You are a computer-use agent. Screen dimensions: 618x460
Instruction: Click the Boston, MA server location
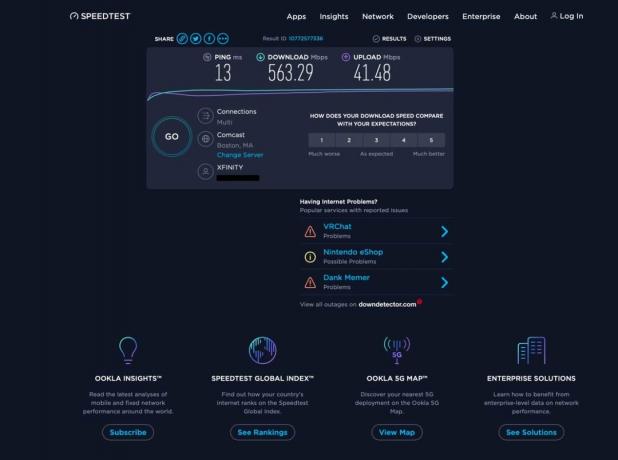coord(235,145)
